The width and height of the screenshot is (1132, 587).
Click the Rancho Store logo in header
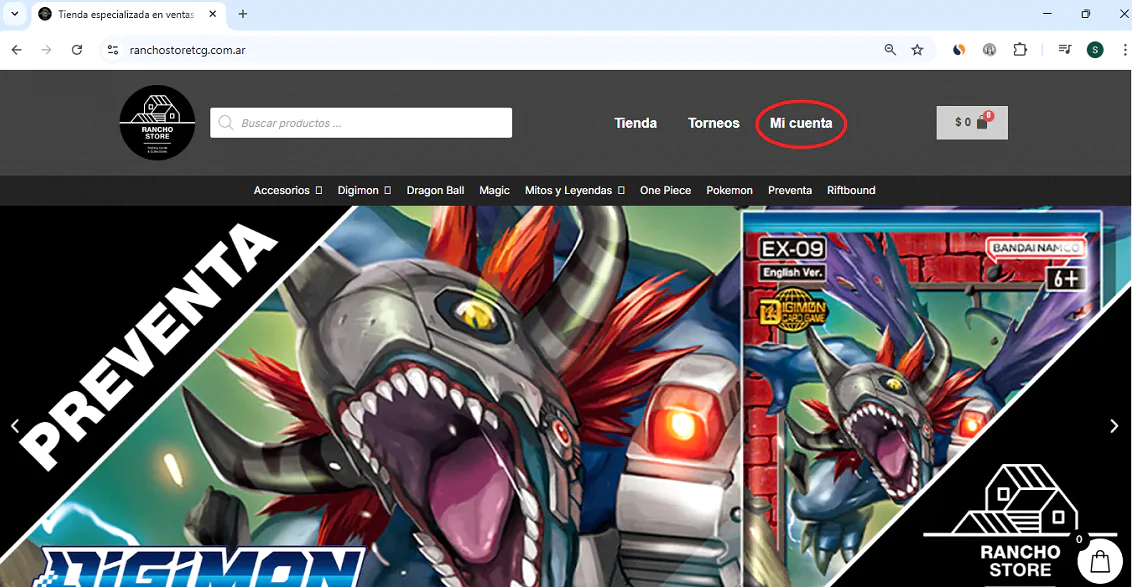point(157,123)
